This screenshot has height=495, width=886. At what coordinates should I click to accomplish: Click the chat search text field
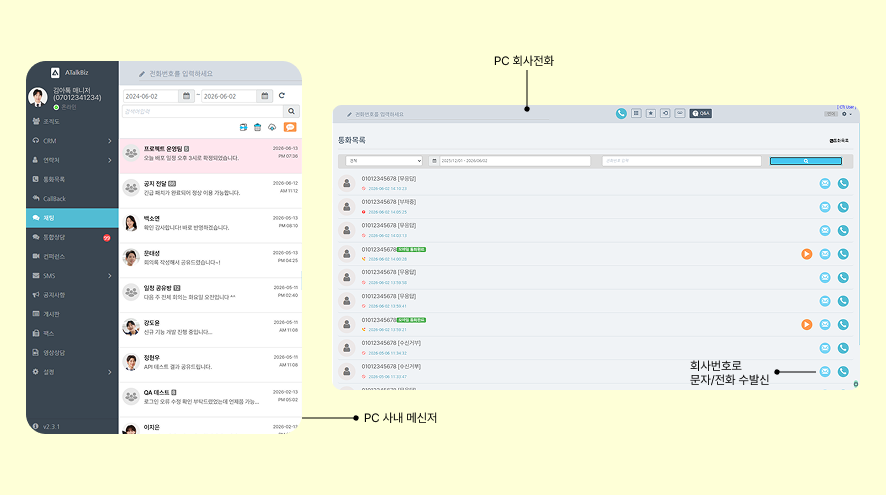tap(203, 111)
